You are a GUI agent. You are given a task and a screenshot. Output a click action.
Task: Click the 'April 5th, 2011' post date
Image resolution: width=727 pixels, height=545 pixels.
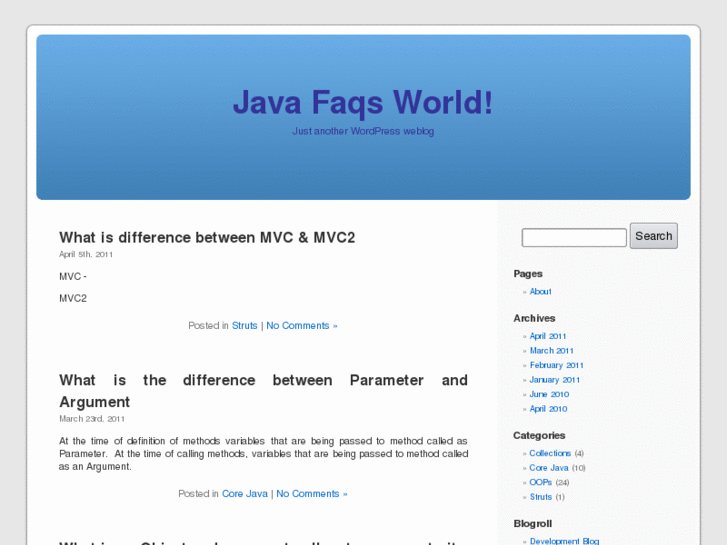tap(86, 254)
